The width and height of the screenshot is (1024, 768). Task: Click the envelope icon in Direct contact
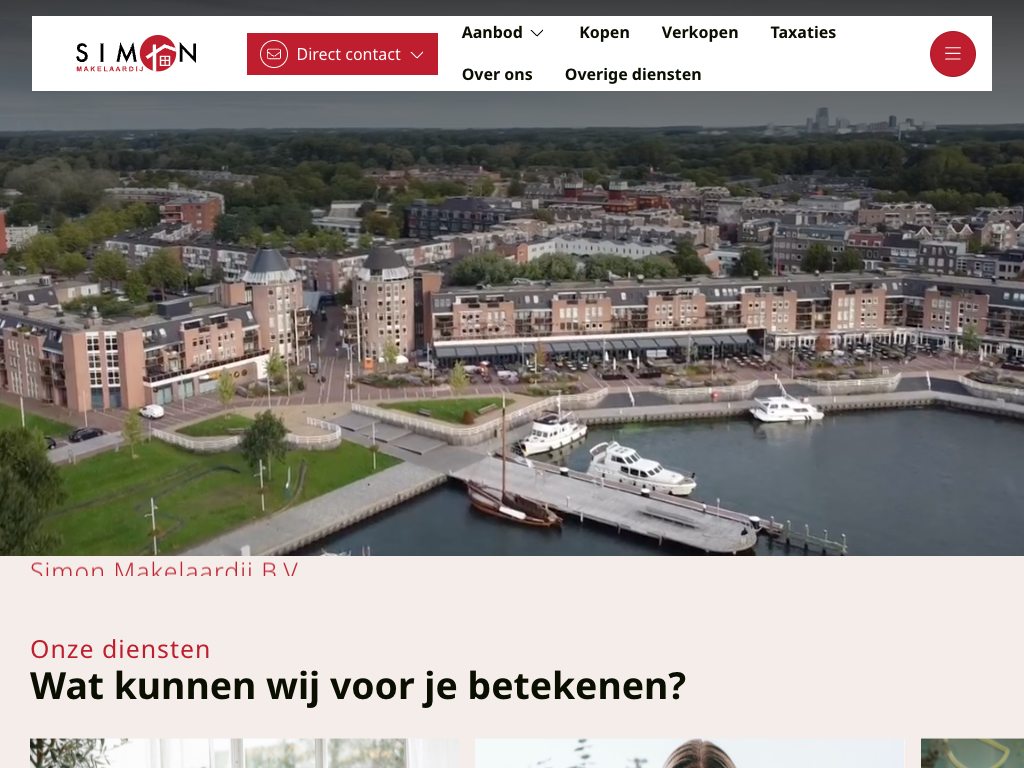pos(274,54)
